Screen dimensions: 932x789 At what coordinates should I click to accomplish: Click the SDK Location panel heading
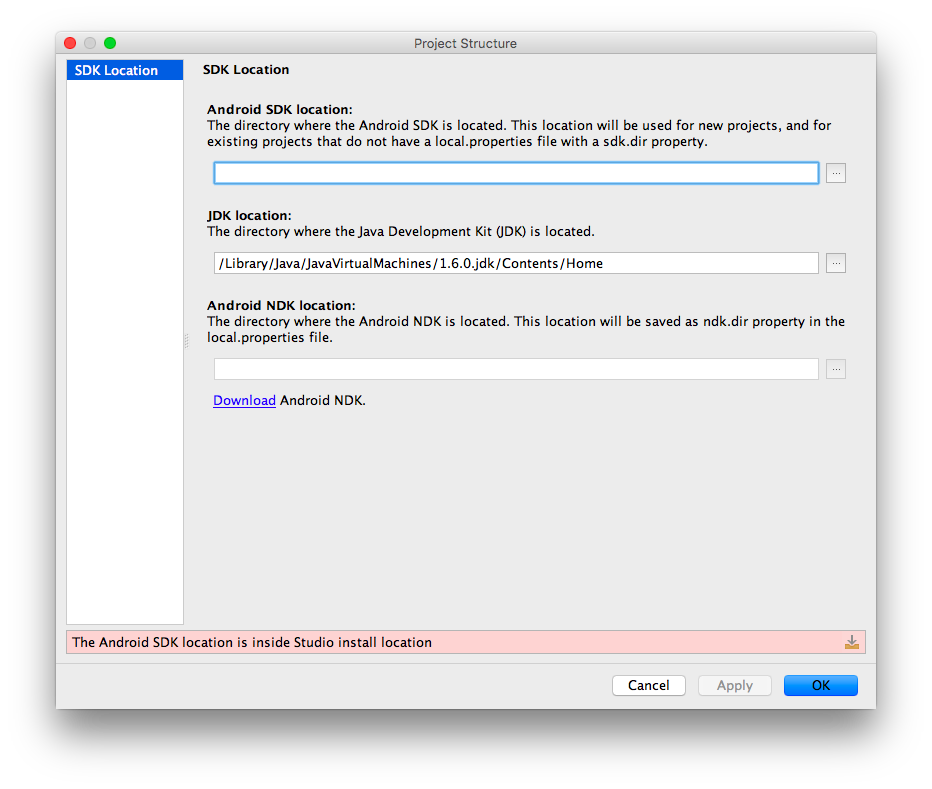245,70
